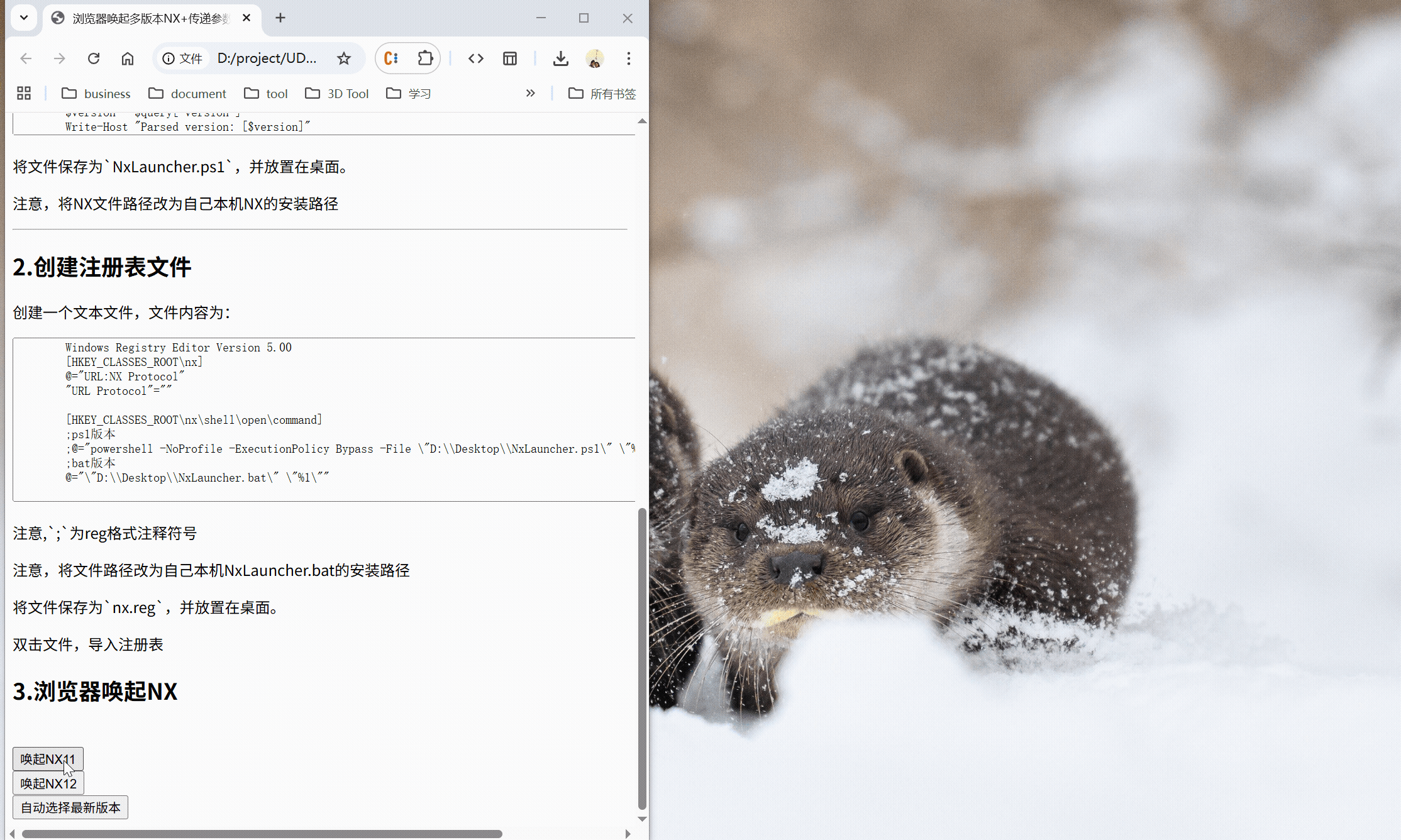Expand the hidden bookmarks with » chevron
Screen dimensions: 1401x840
pos(530,93)
